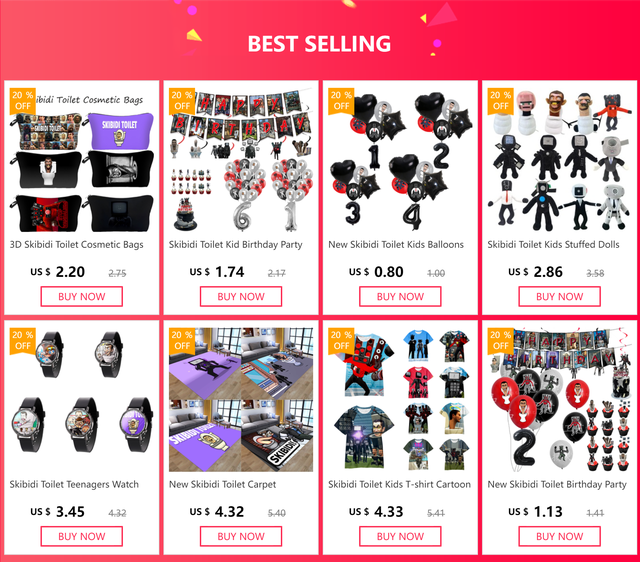This screenshot has width=640, height=562.
Task: Click BUY NOW under Kid Birthday Party item
Action: point(241,296)
